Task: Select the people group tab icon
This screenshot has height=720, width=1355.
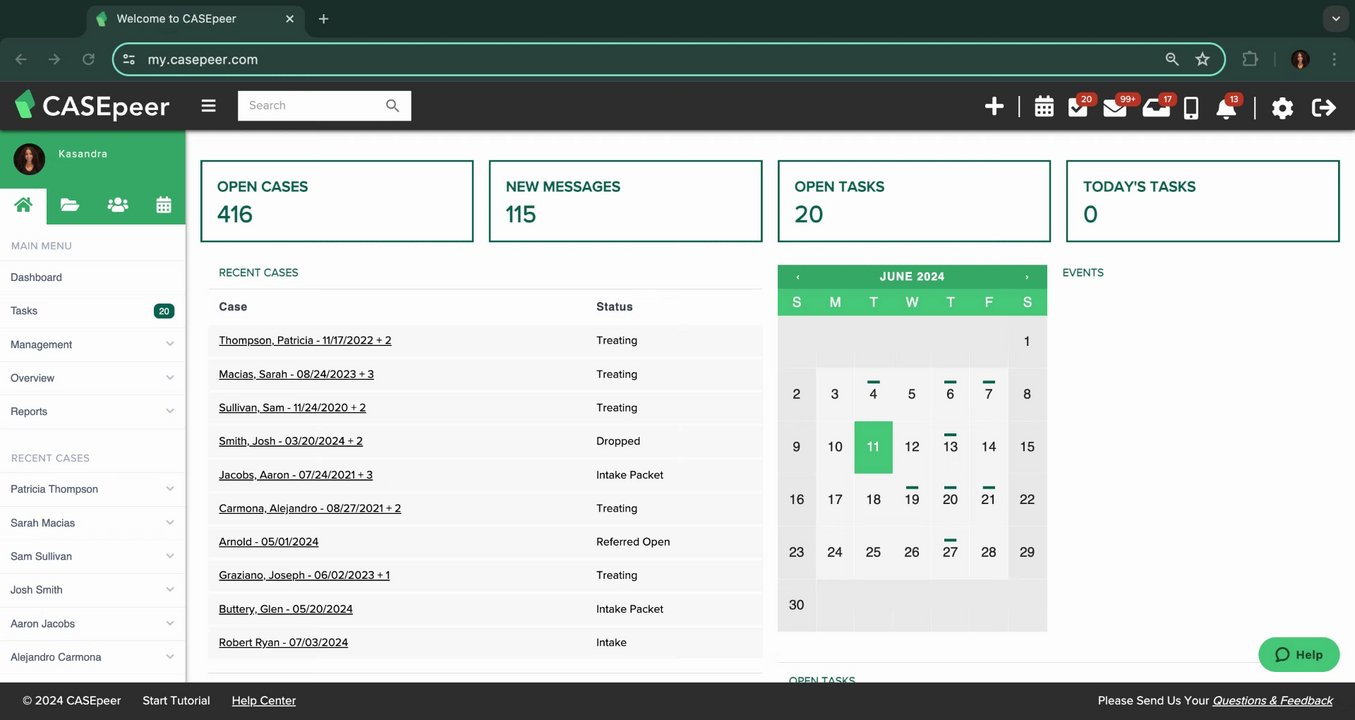Action: click(x=117, y=204)
